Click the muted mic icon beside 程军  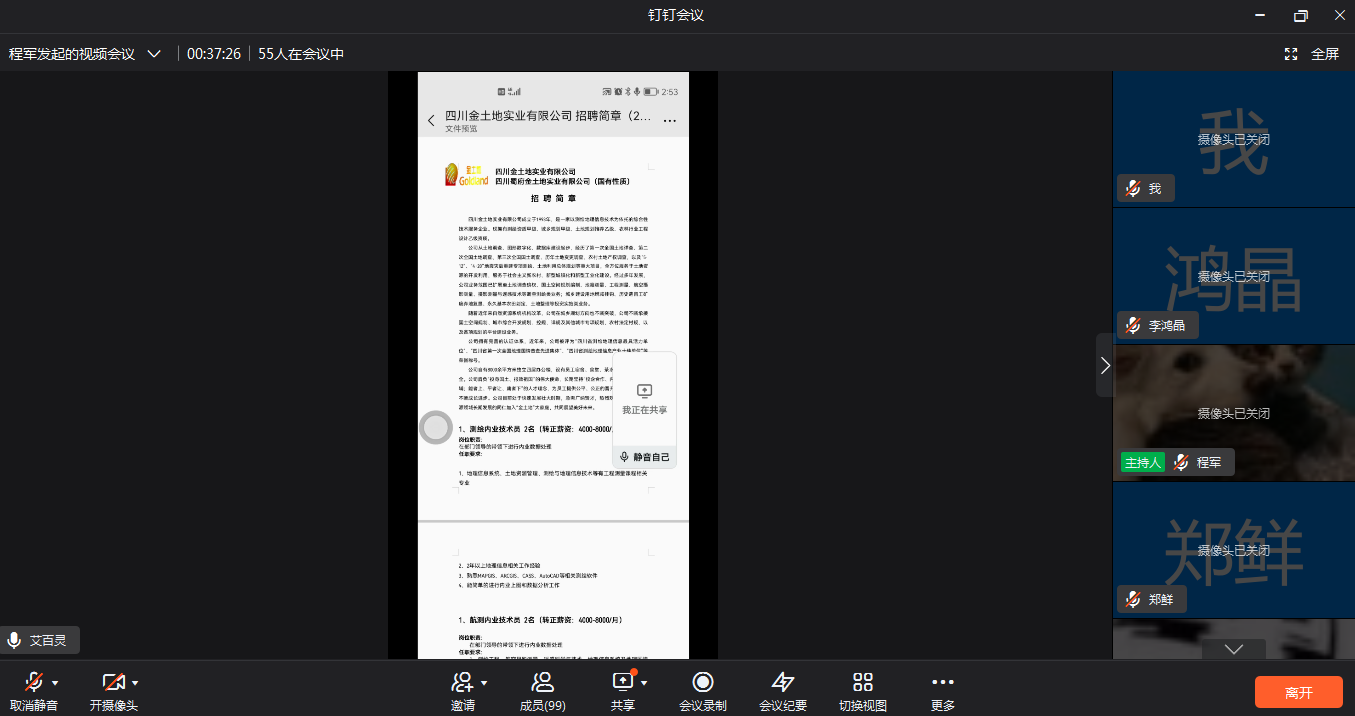(x=1181, y=462)
